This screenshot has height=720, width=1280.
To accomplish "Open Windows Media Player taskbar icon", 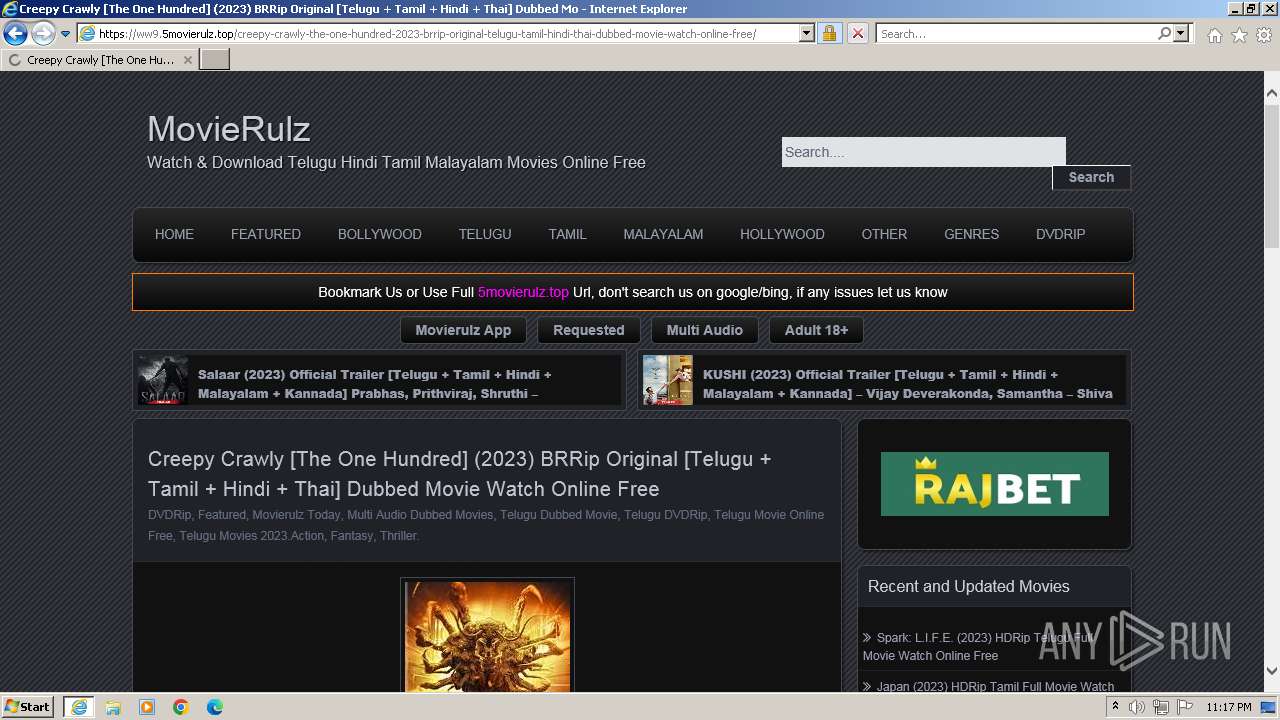I will click(x=147, y=707).
